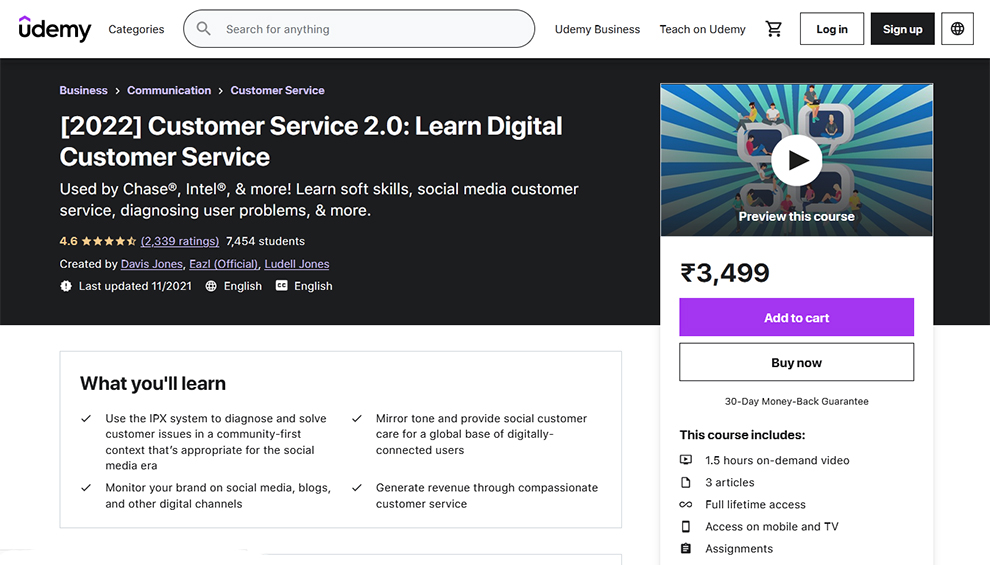
Task: Click the course title heading
Action: [311, 141]
